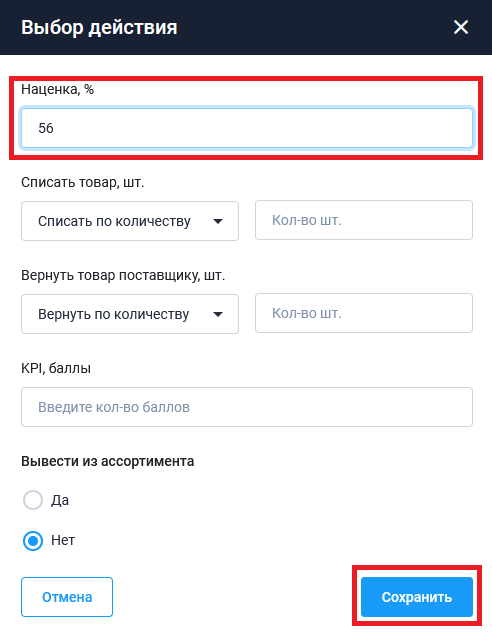Click the arrow of the Списать dropdown
The width and height of the screenshot is (492, 640).
[218, 221]
